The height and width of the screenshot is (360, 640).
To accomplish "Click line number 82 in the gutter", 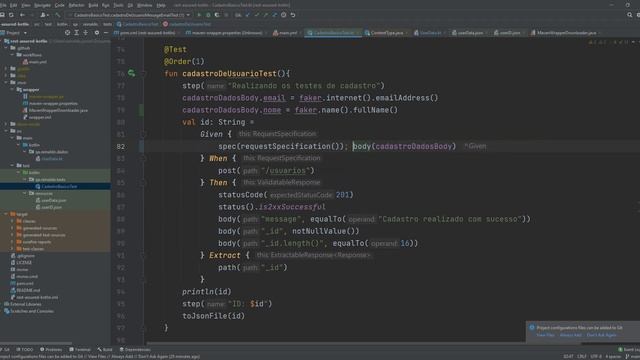I will [x=121, y=147].
